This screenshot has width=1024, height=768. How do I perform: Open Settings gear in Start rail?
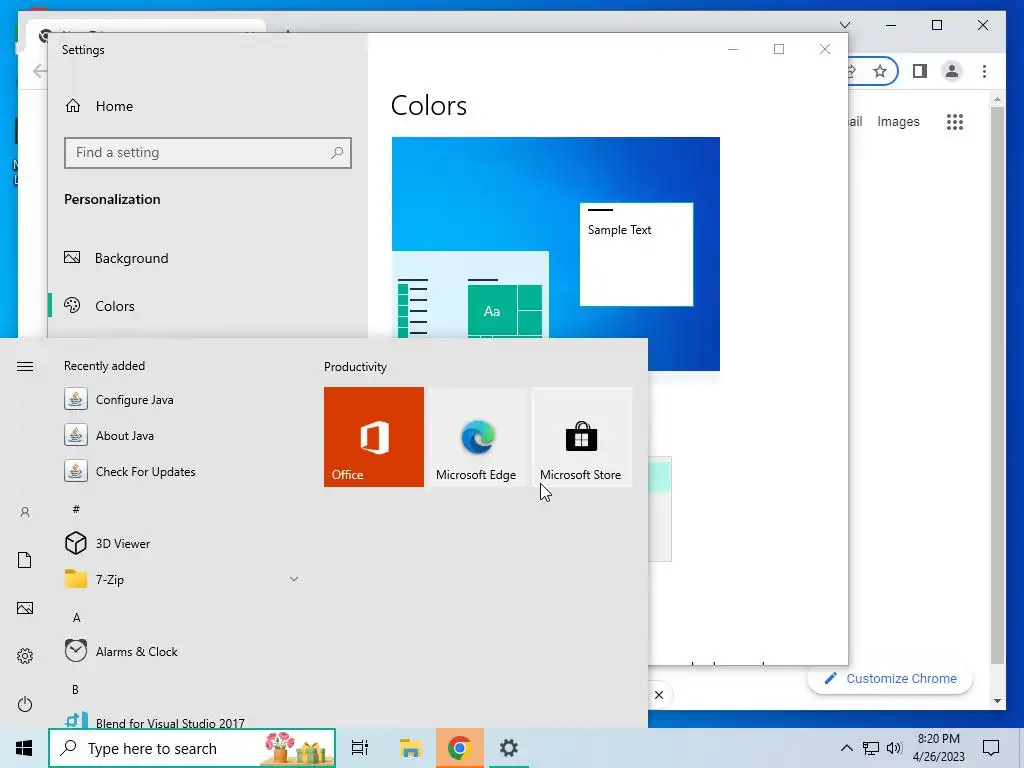tap(25, 656)
